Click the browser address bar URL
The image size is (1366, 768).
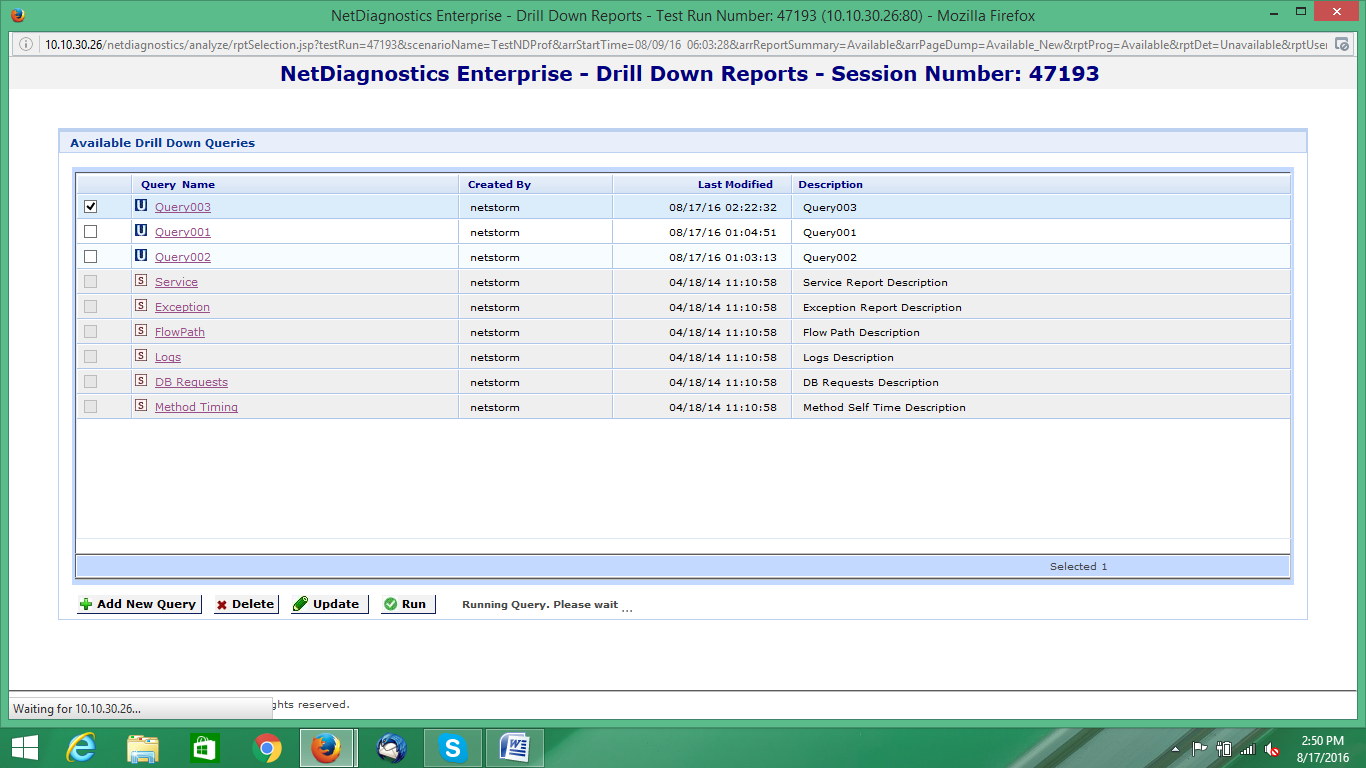[686, 45]
